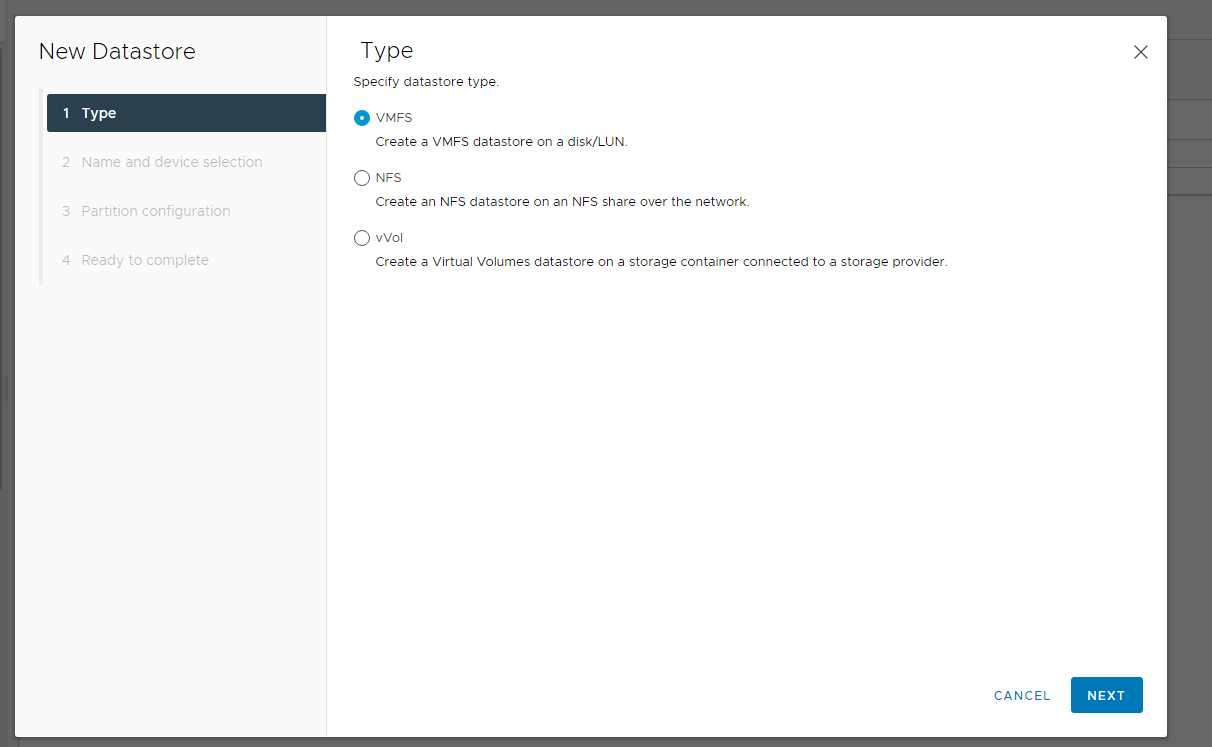Click 'Create a VMFS datastore on a disk/LUN' text

click(501, 142)
